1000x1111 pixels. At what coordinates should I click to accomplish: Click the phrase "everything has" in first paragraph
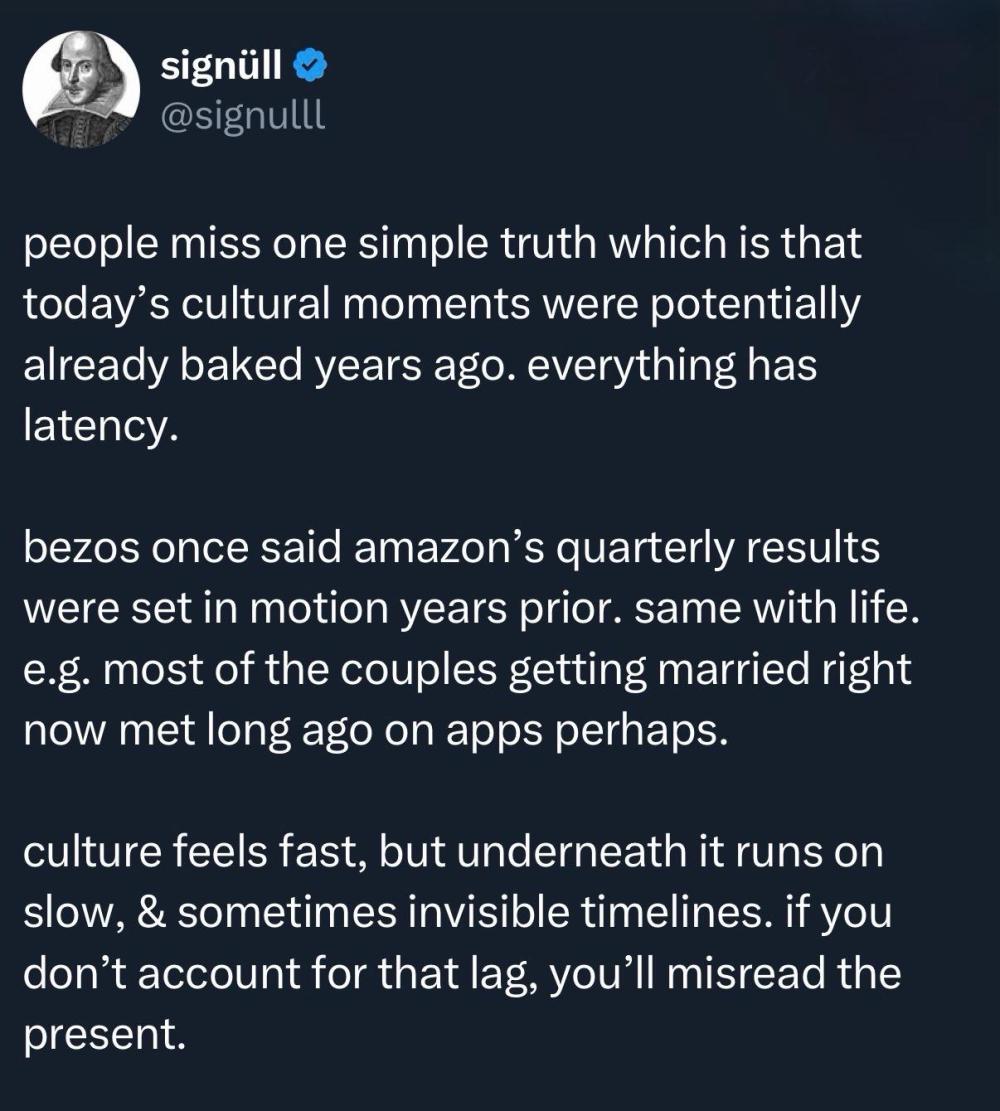coord(672,366)
